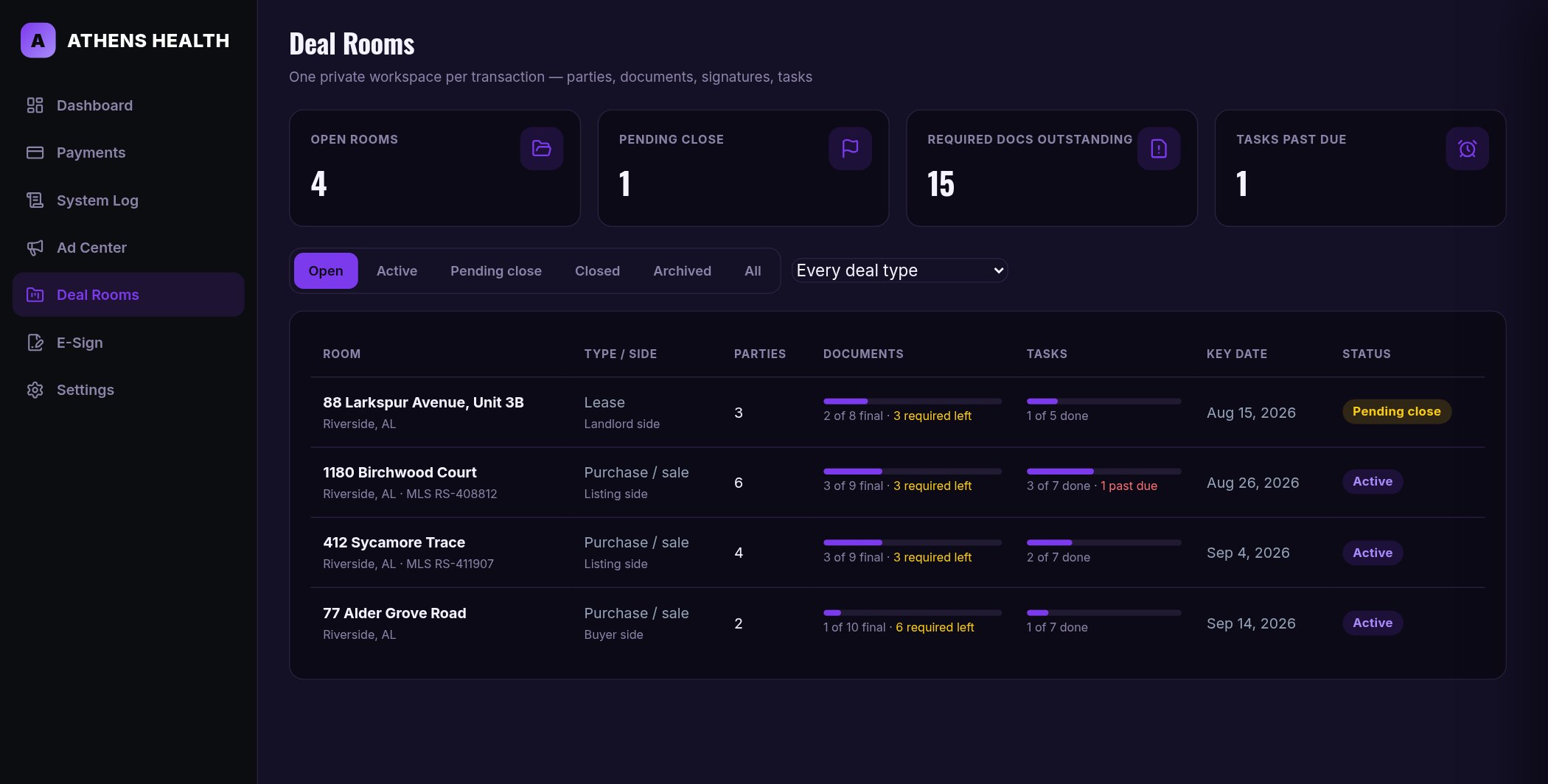The height and width of the screenshot is (784, 1548).
Task: Click the 'Aug 15, 2026' key date
Action: click(x=1251, y=413)
